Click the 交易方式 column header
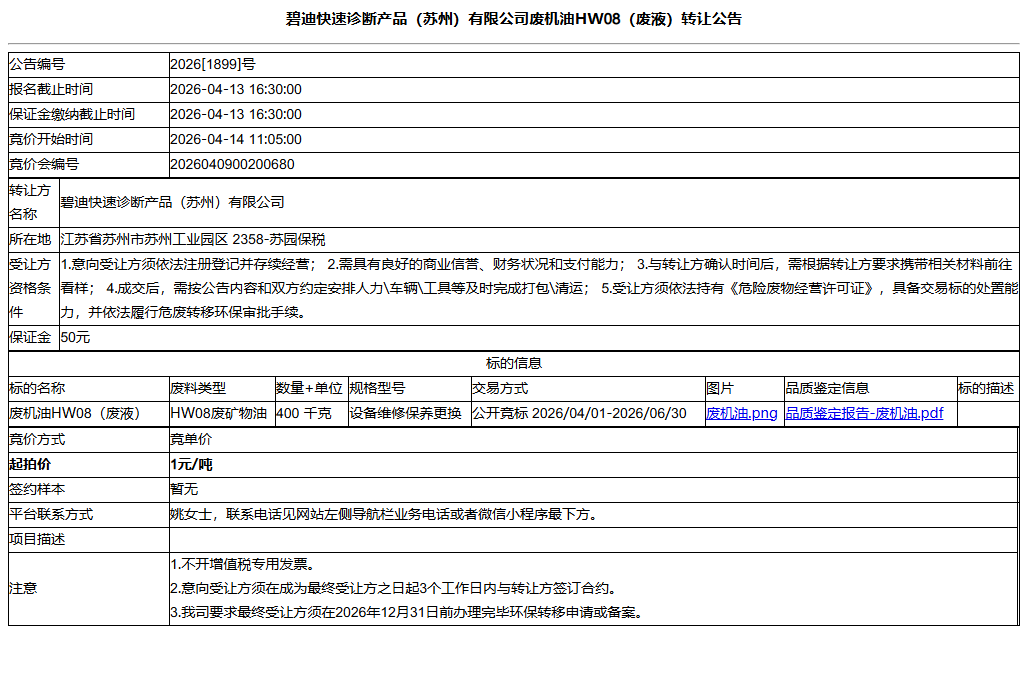This screenshot has width=1028, height=693. [x=500, y=388]
